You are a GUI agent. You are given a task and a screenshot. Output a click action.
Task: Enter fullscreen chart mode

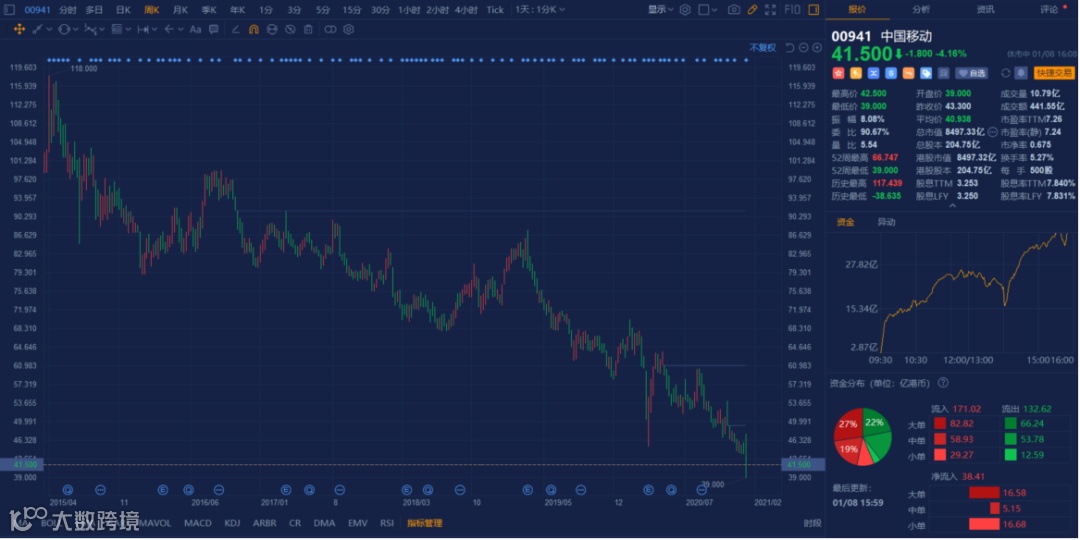click(x=770, y=10)
